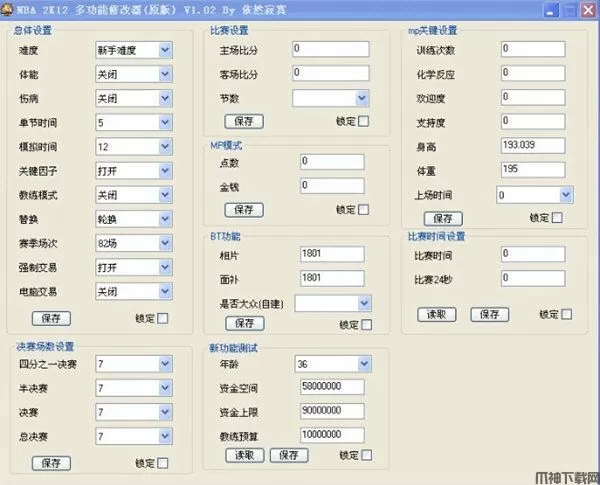Save the mp关键设置 values
The height and width of the screenshot is (485, 600).
[x=443, y=219]
